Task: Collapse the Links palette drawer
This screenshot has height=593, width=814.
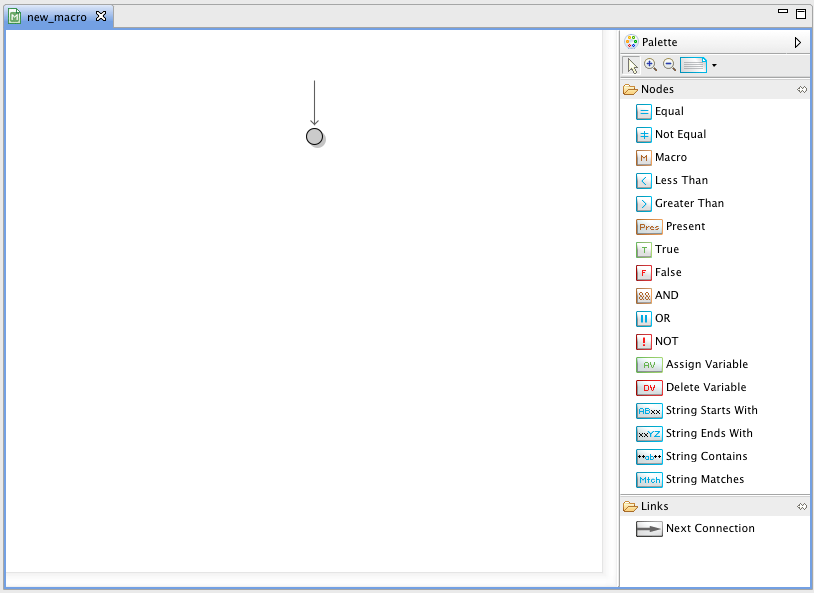Action: click(655, 507)
